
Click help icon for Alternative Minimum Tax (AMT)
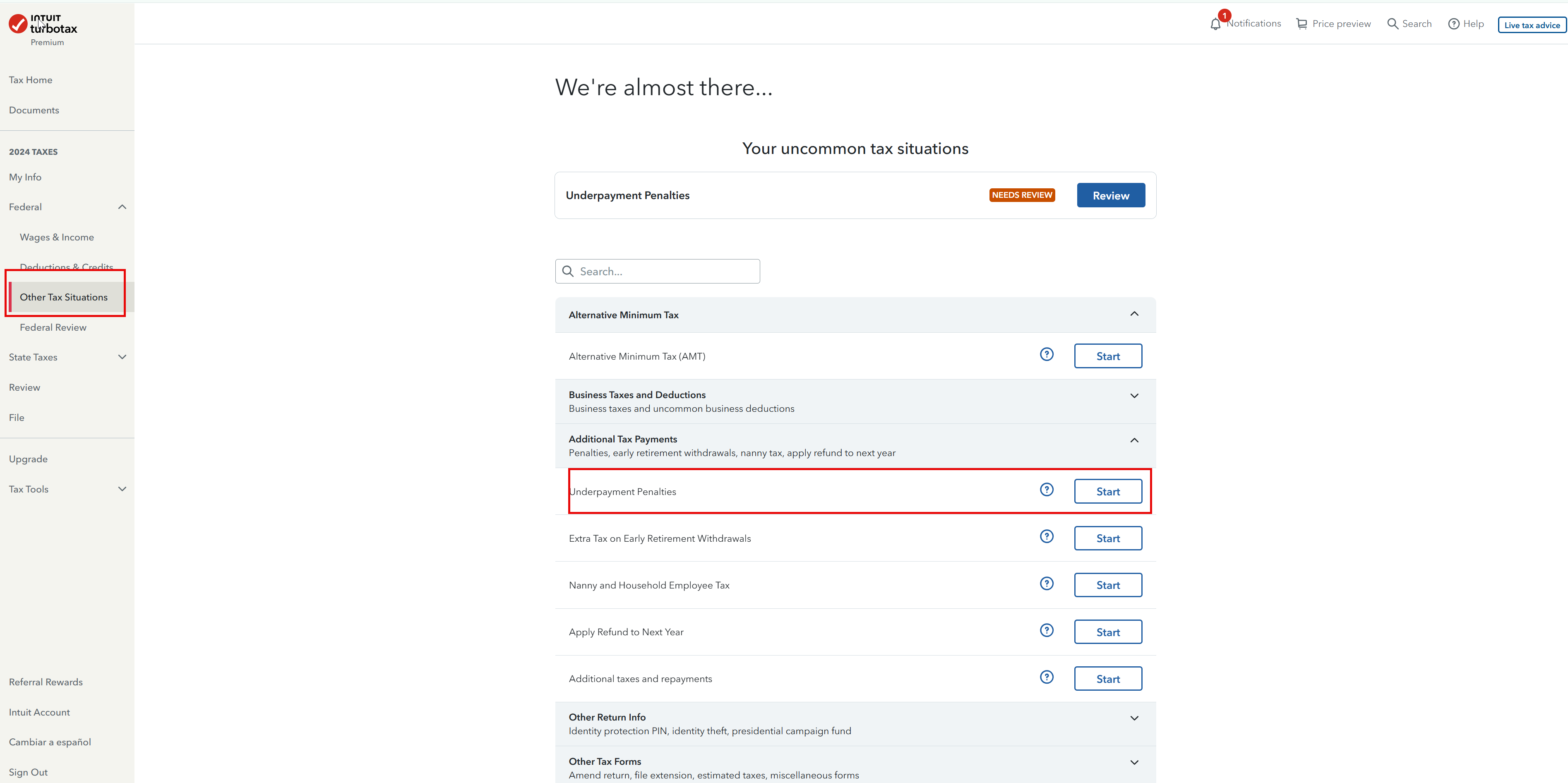1046,354
